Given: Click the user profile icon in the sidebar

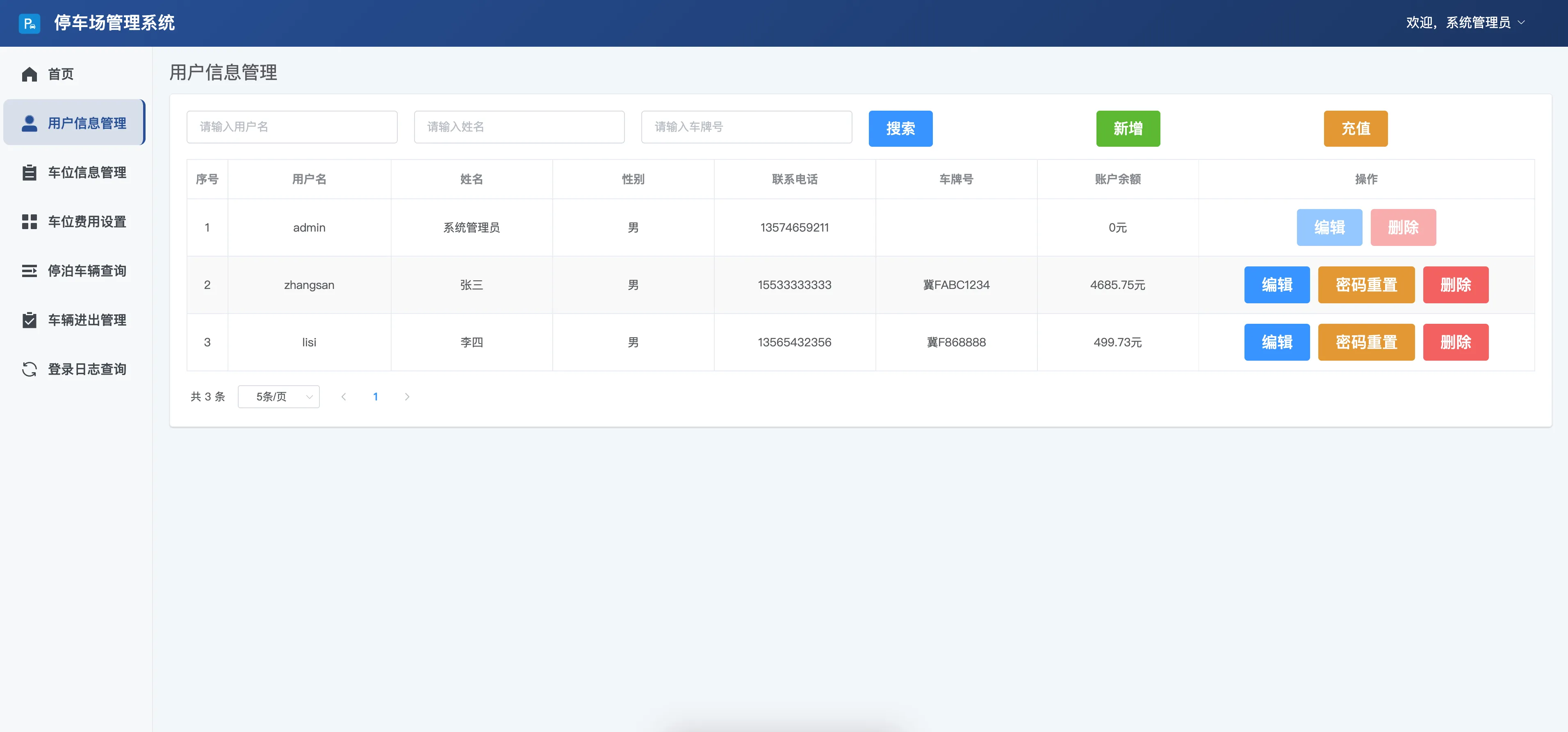Looking at the screenshot, I should [x=29, y=123].
